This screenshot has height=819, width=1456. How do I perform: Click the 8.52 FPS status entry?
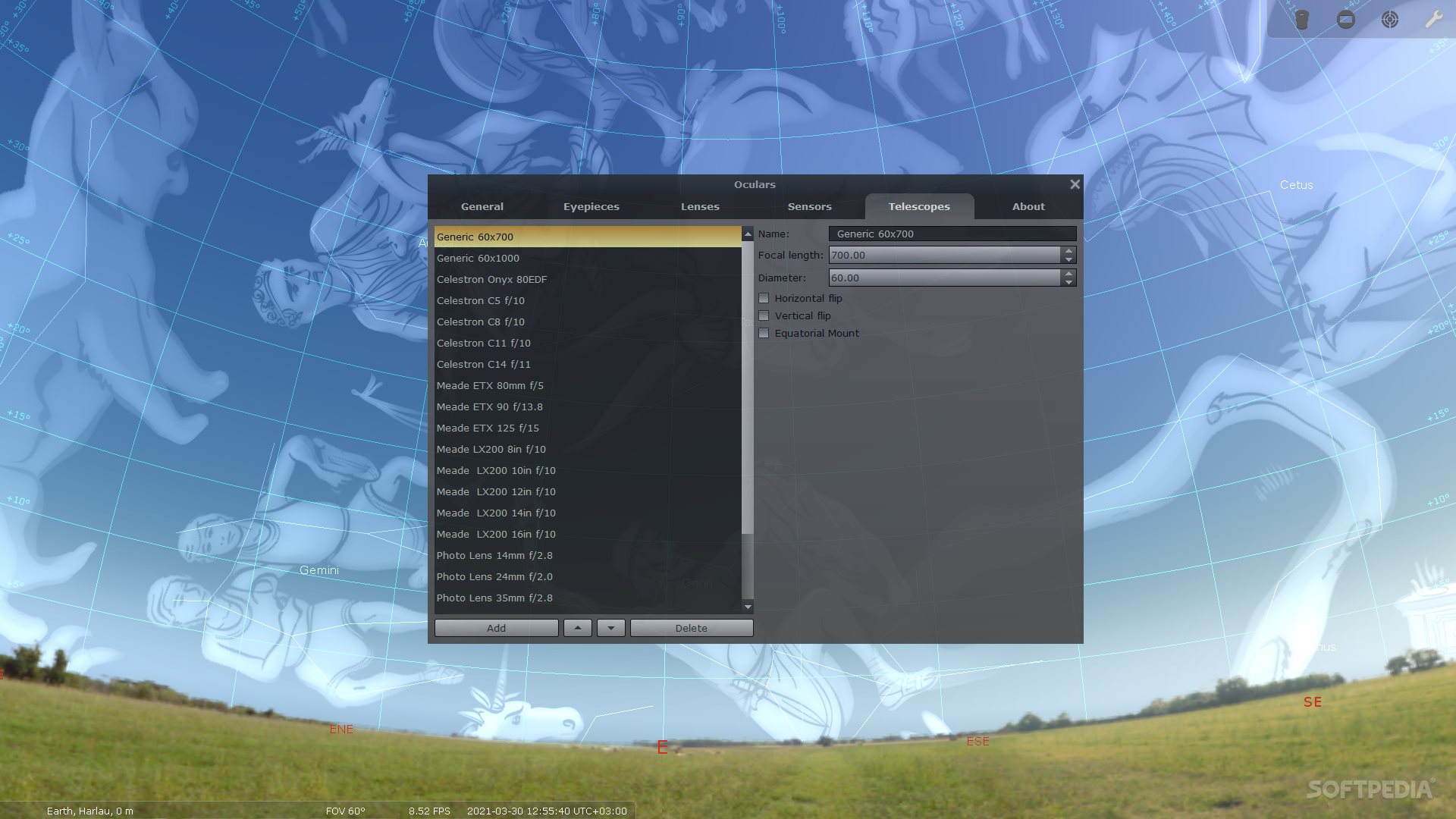click(x=429, y=811)
